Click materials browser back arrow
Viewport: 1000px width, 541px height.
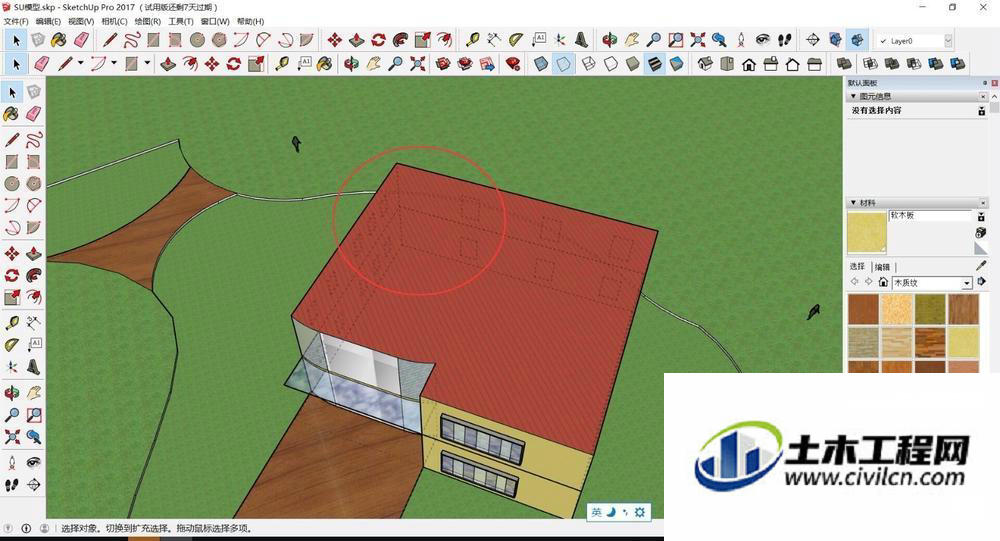click(855, 282)
